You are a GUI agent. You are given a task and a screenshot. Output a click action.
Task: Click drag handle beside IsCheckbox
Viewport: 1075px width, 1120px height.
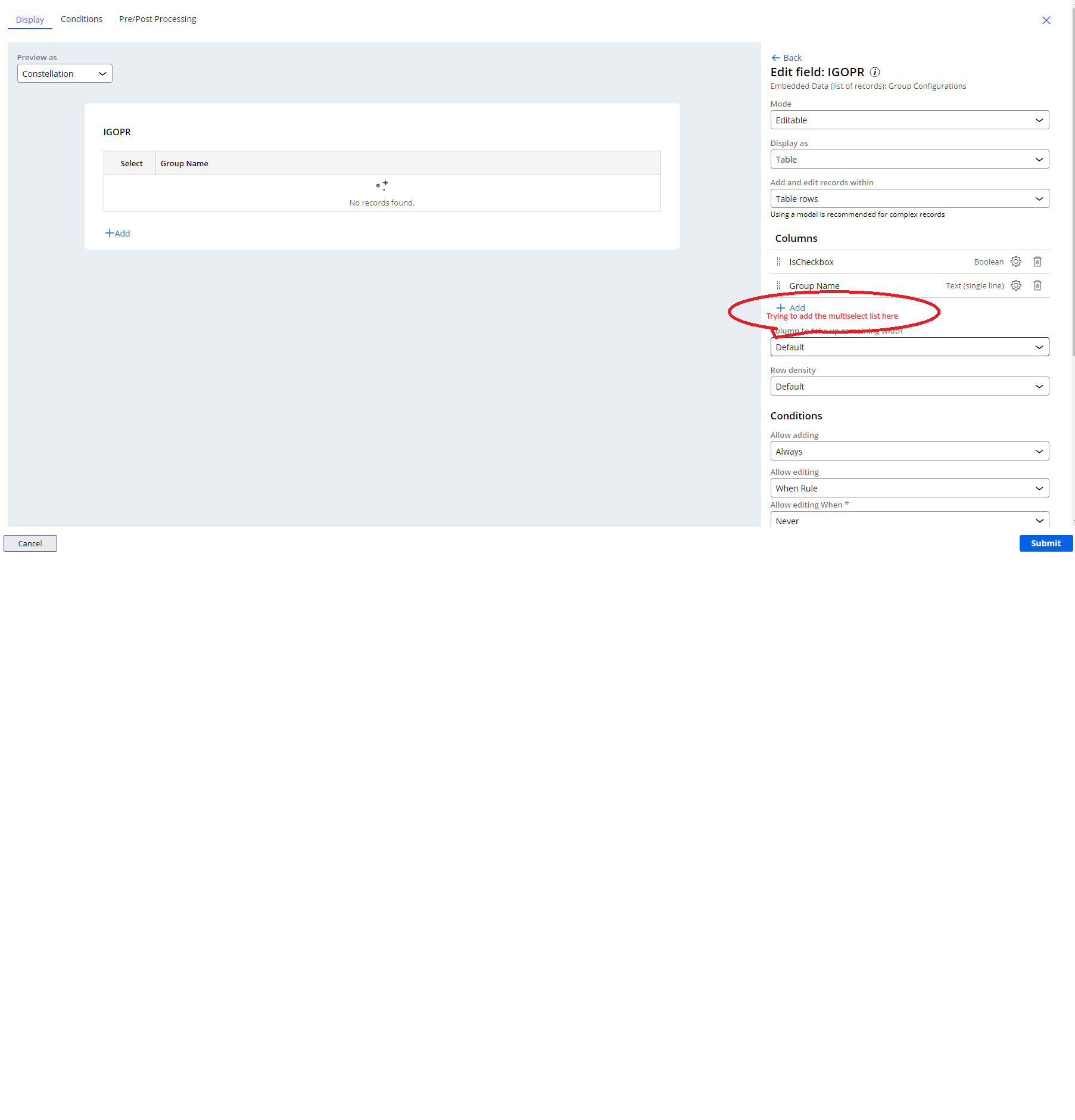click(x=778, y=262)
